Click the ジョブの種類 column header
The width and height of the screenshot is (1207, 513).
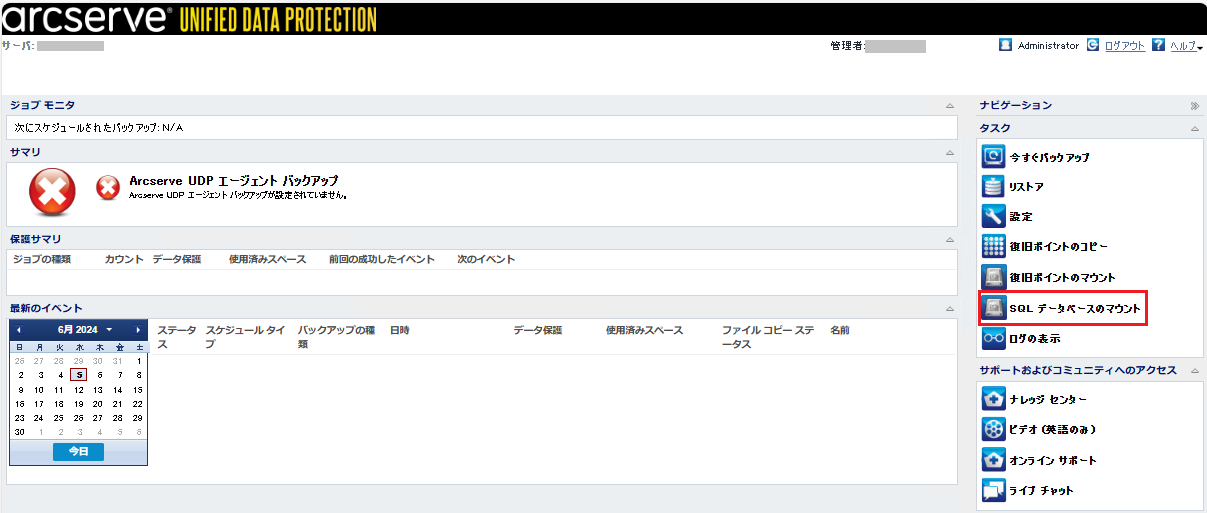41,259
